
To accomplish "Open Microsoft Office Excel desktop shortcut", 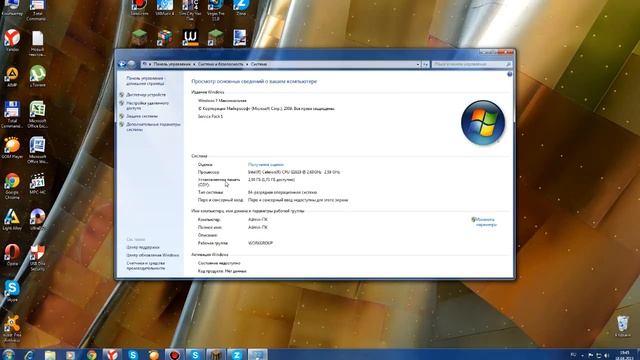I will [x=38, y=114].
